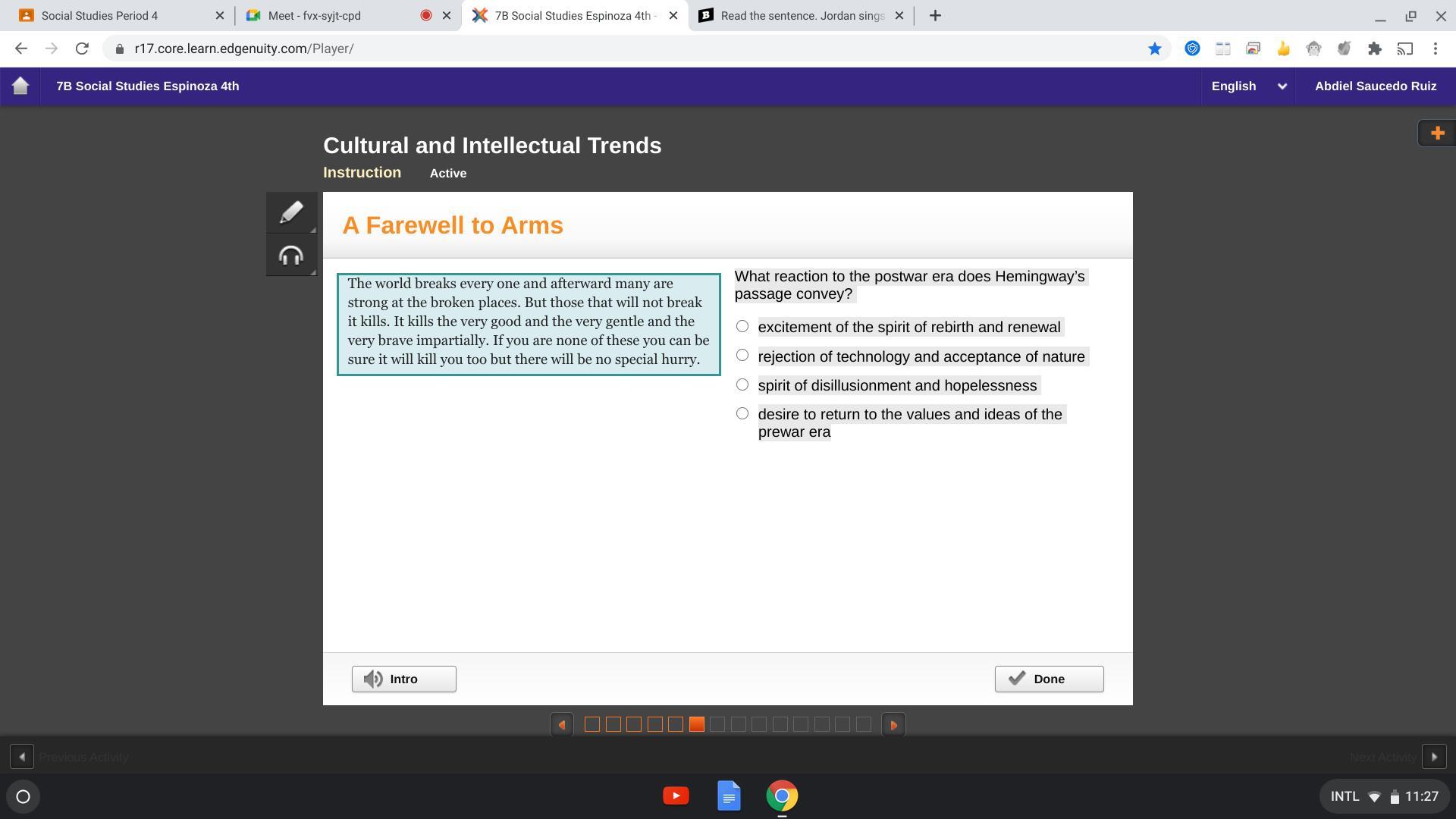
Task: Open Chrome three-dot menu
Action: pos(1435,49)
